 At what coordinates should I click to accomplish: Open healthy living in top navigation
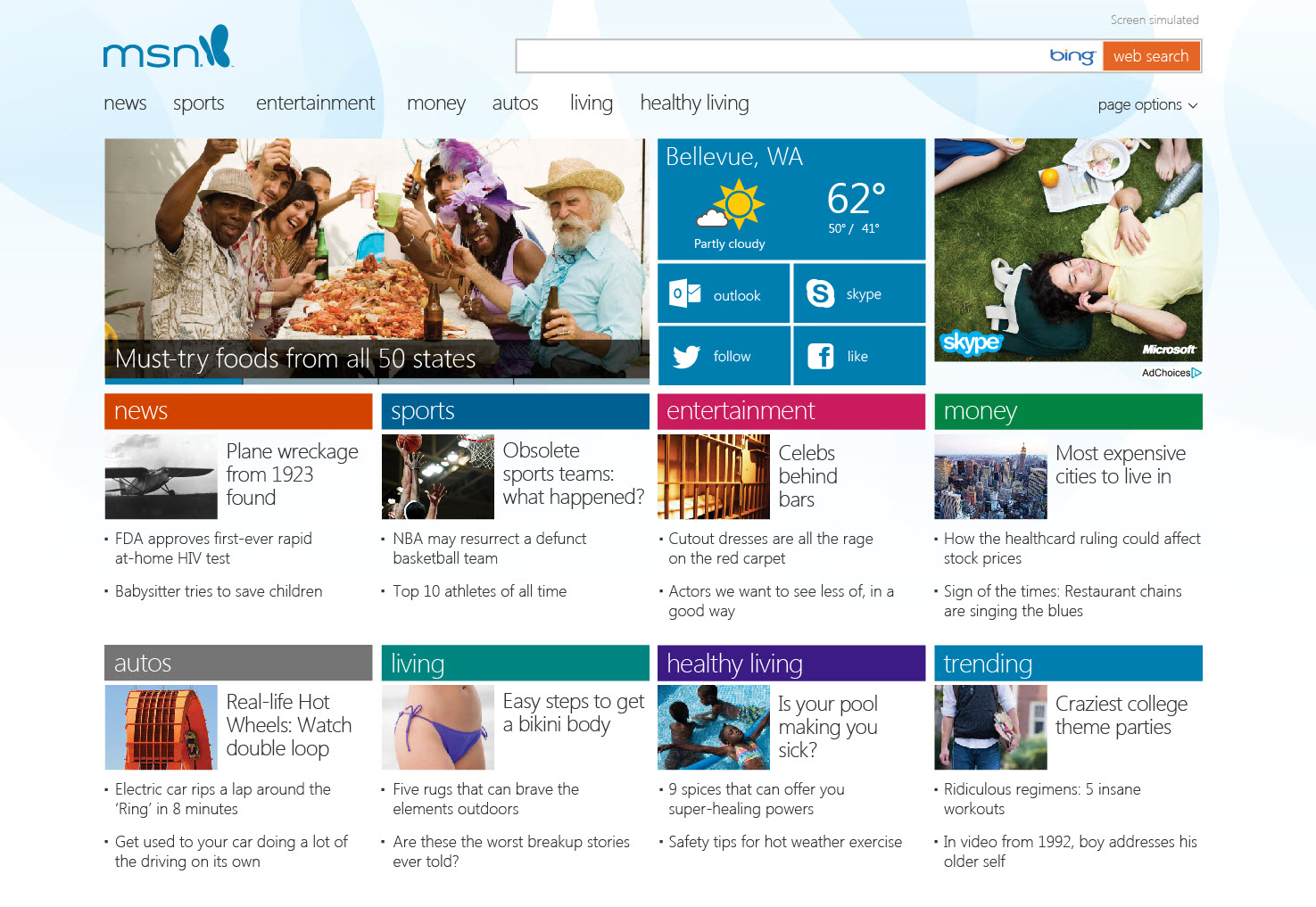pos(694,103)
